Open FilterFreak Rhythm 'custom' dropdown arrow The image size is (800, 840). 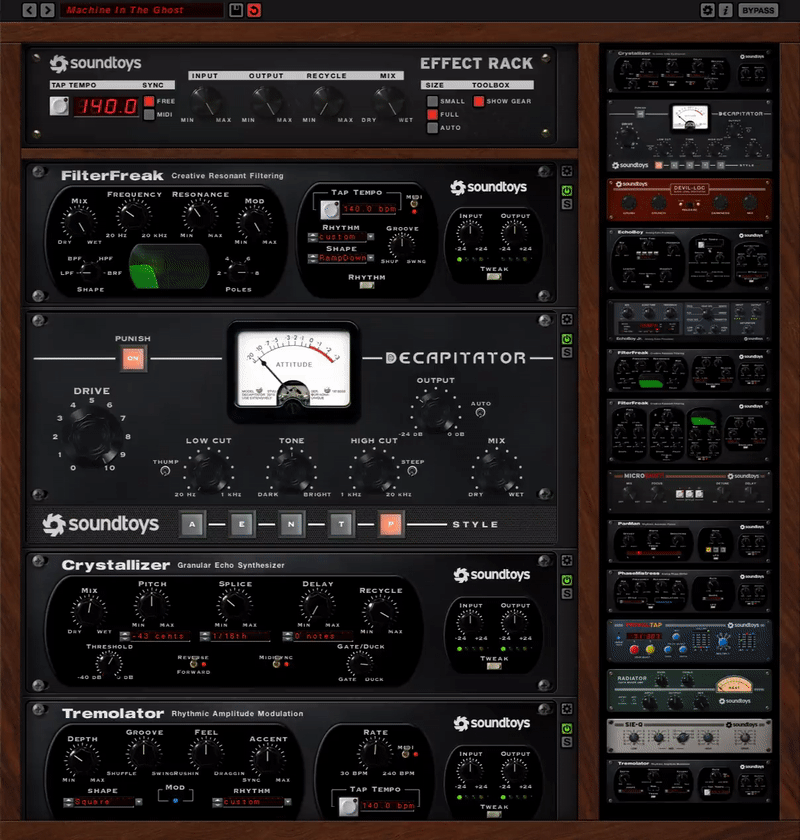[x=371, y=237]
